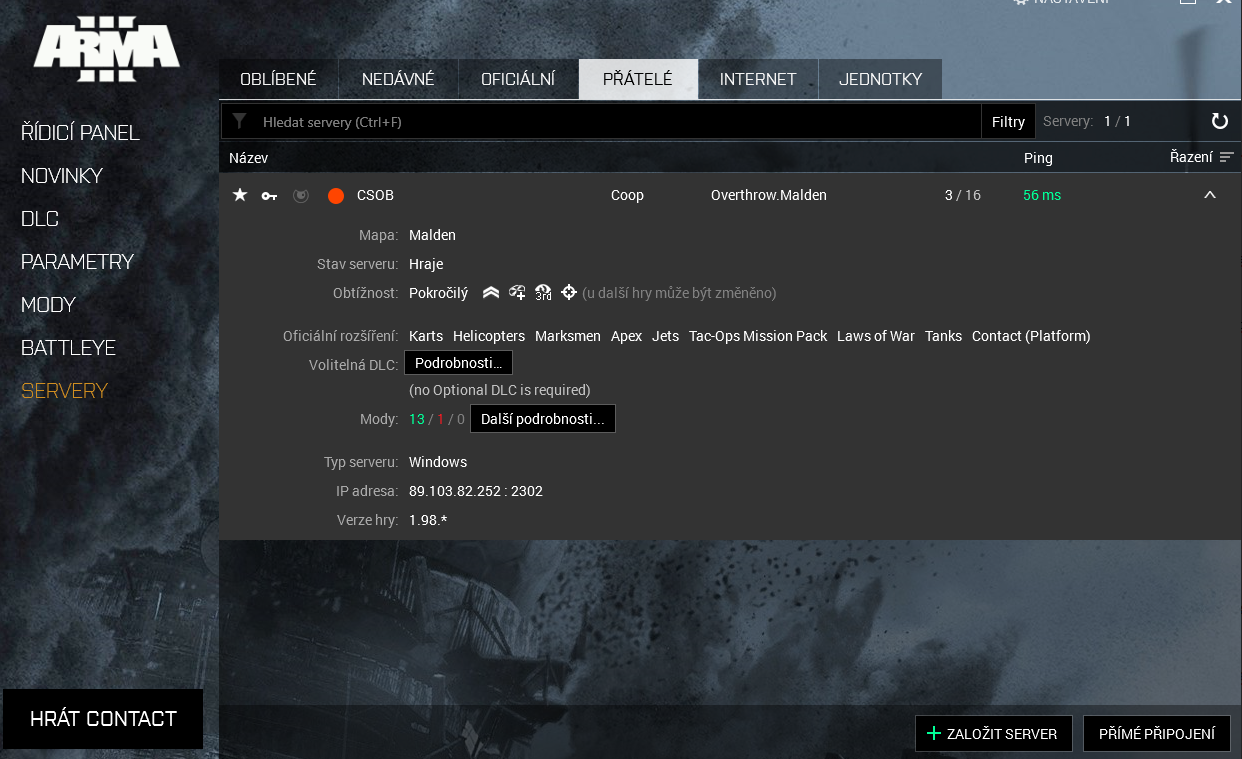Open the Filtry panel

[1008, 121]
